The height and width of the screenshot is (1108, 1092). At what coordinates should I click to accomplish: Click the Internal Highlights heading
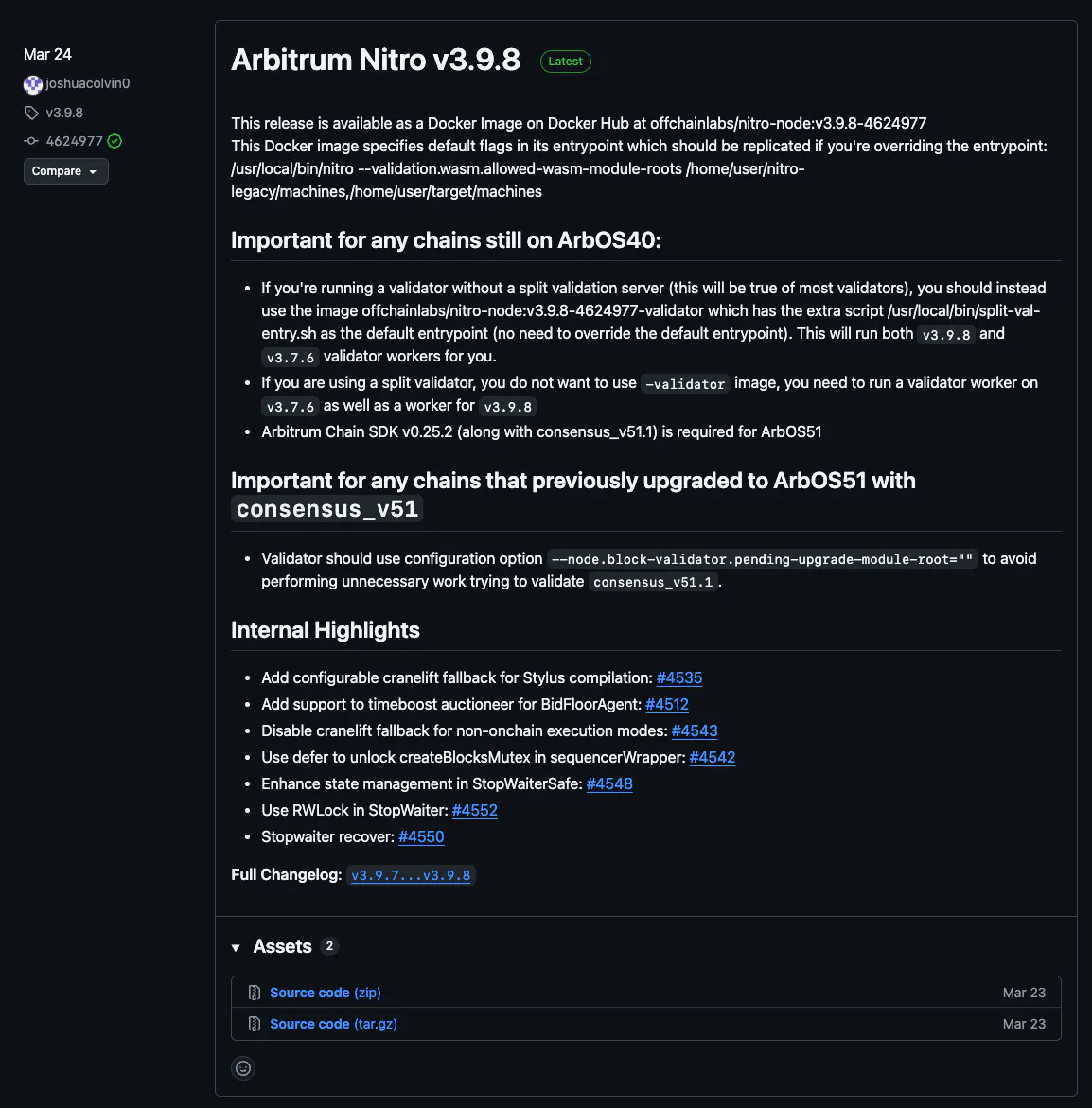pos(326,629)
